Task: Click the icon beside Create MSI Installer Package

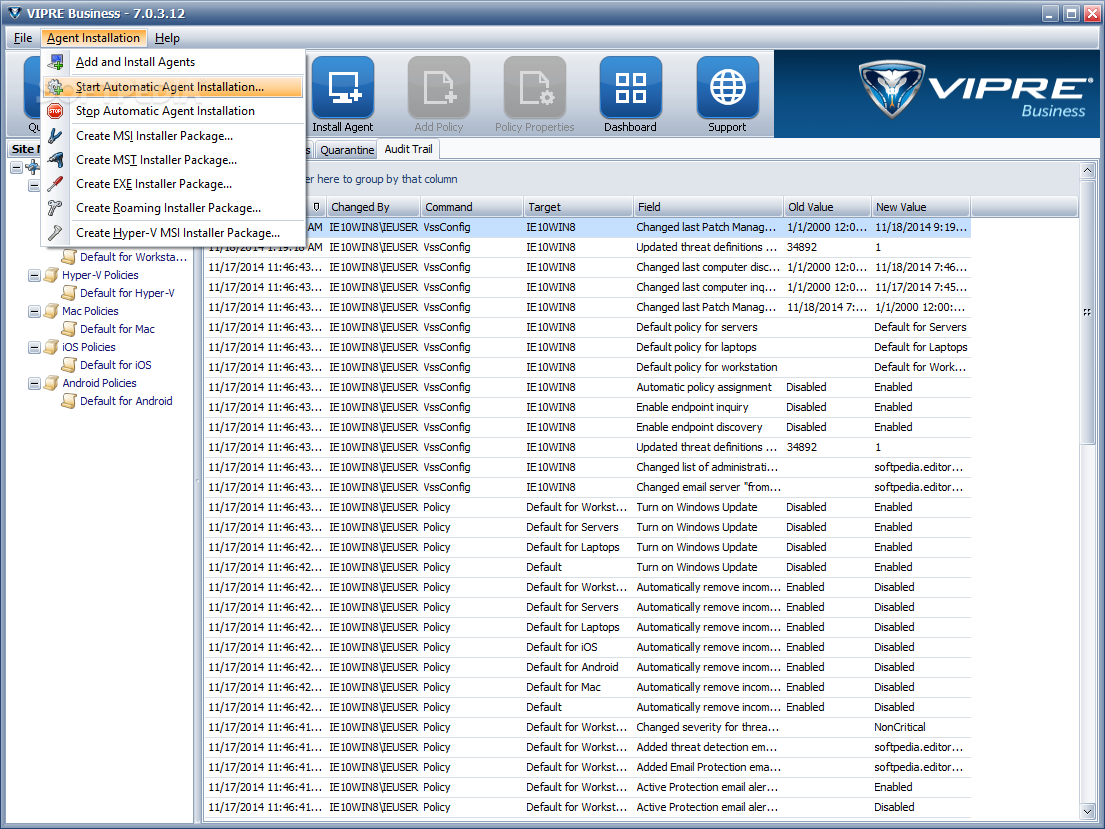Action: pos(56,135)
